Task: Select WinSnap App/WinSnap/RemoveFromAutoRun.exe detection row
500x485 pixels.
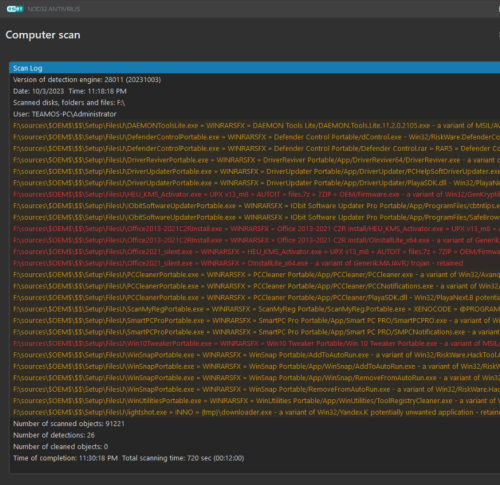Action: tap(255, 378)
